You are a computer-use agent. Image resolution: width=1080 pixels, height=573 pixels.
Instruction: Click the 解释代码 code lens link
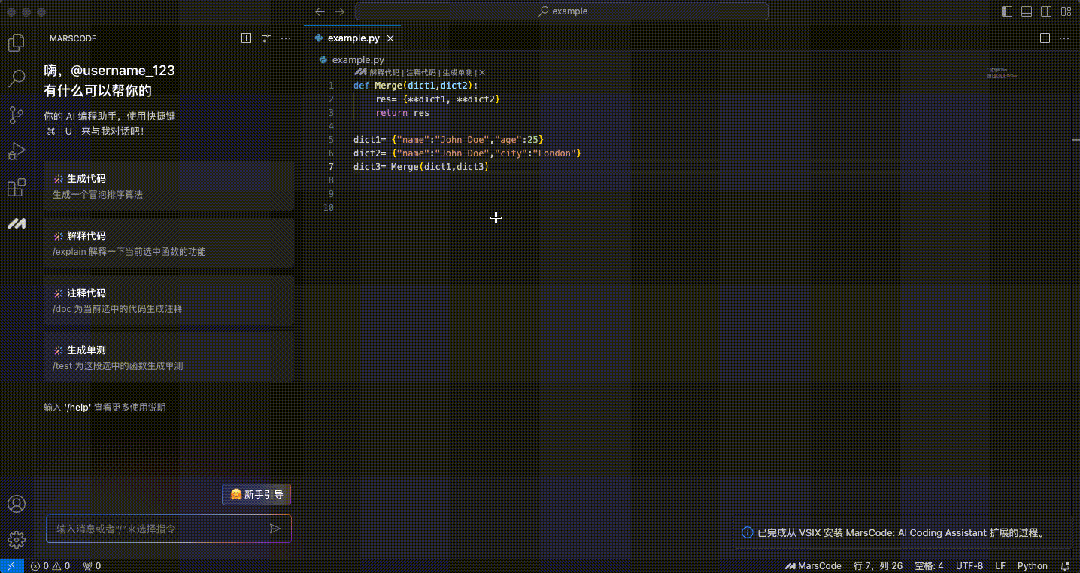tap(384, 72)
